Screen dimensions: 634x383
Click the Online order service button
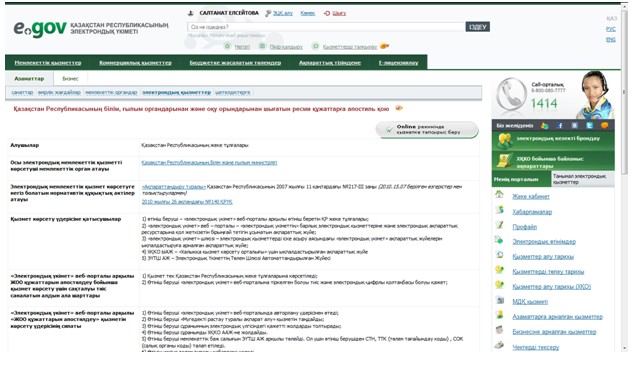pos(427,129)
